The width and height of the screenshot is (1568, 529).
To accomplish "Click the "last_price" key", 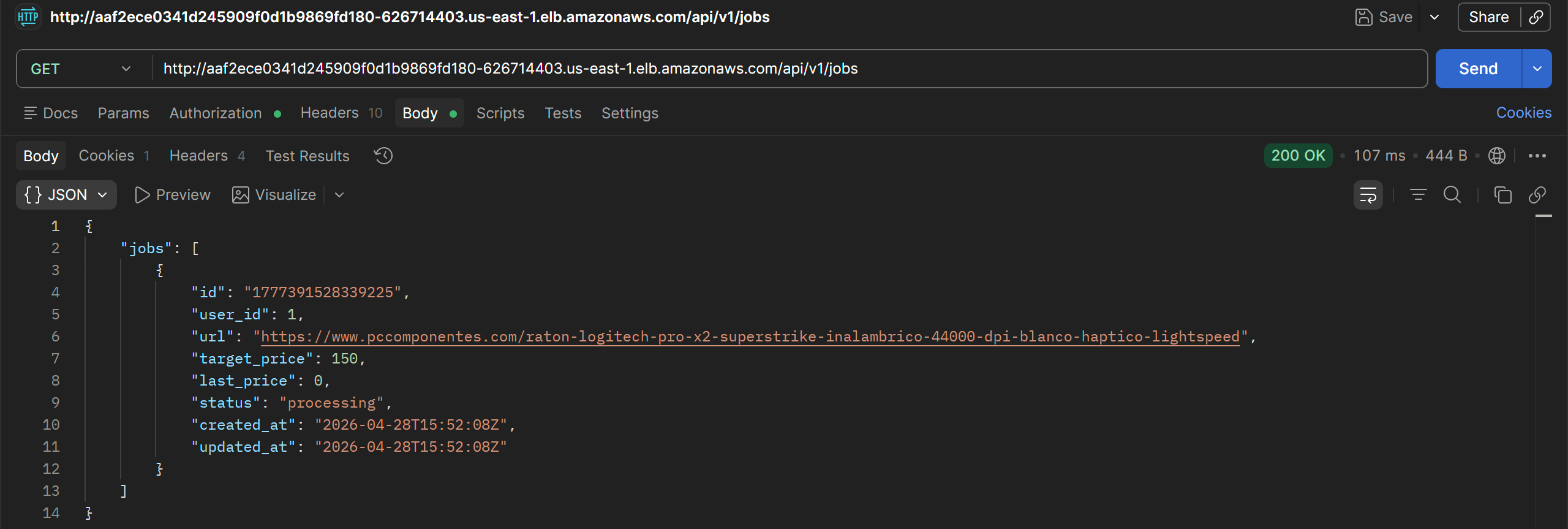I will coord(243,381).
